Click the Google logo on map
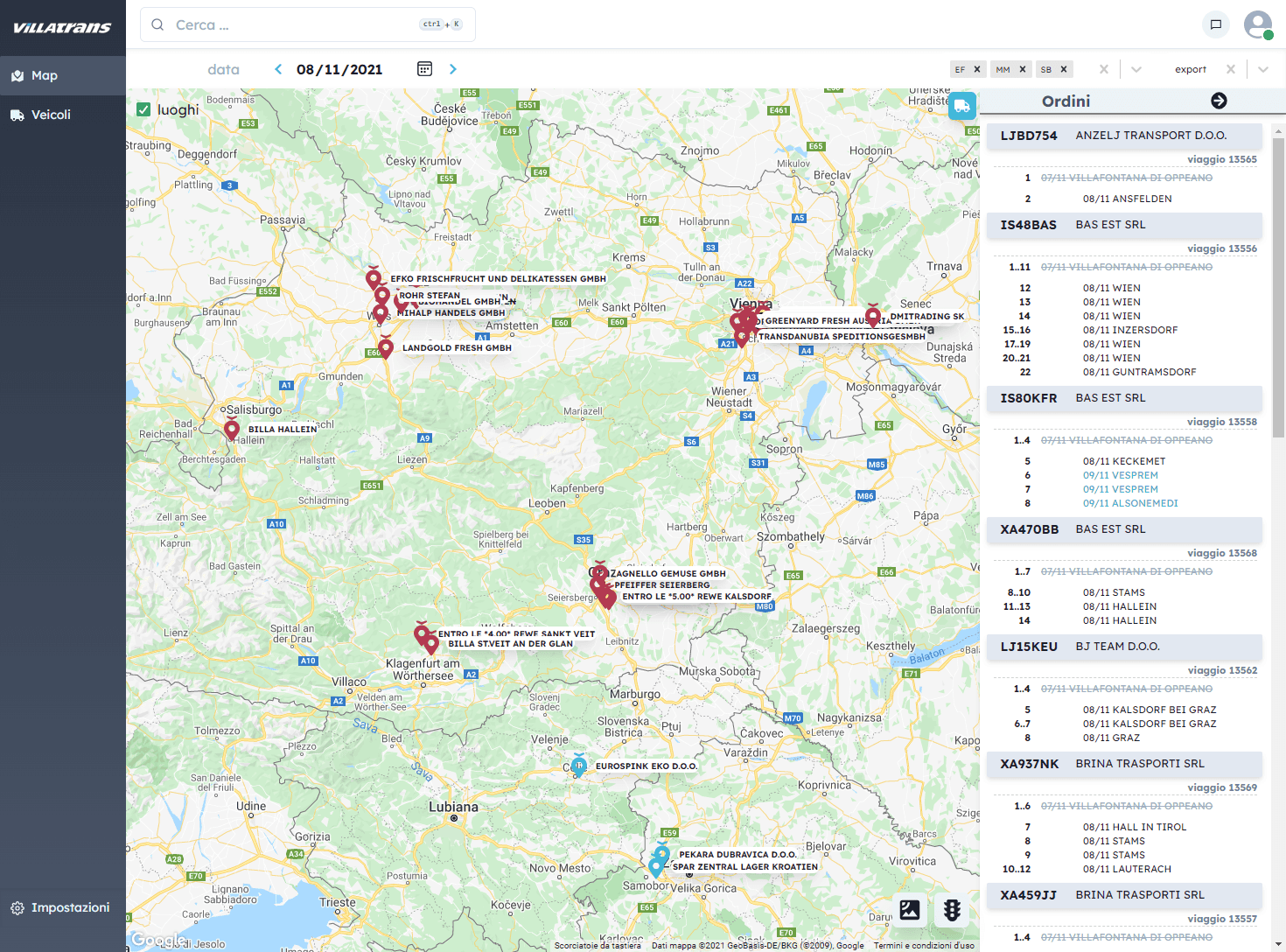The height and width of the screenshot is (952, 1286). click(x=158, y=940)
